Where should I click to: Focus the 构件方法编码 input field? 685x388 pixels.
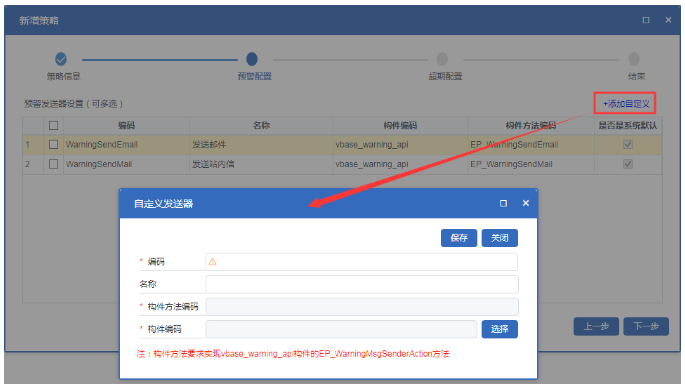click(x=361, y=307)
